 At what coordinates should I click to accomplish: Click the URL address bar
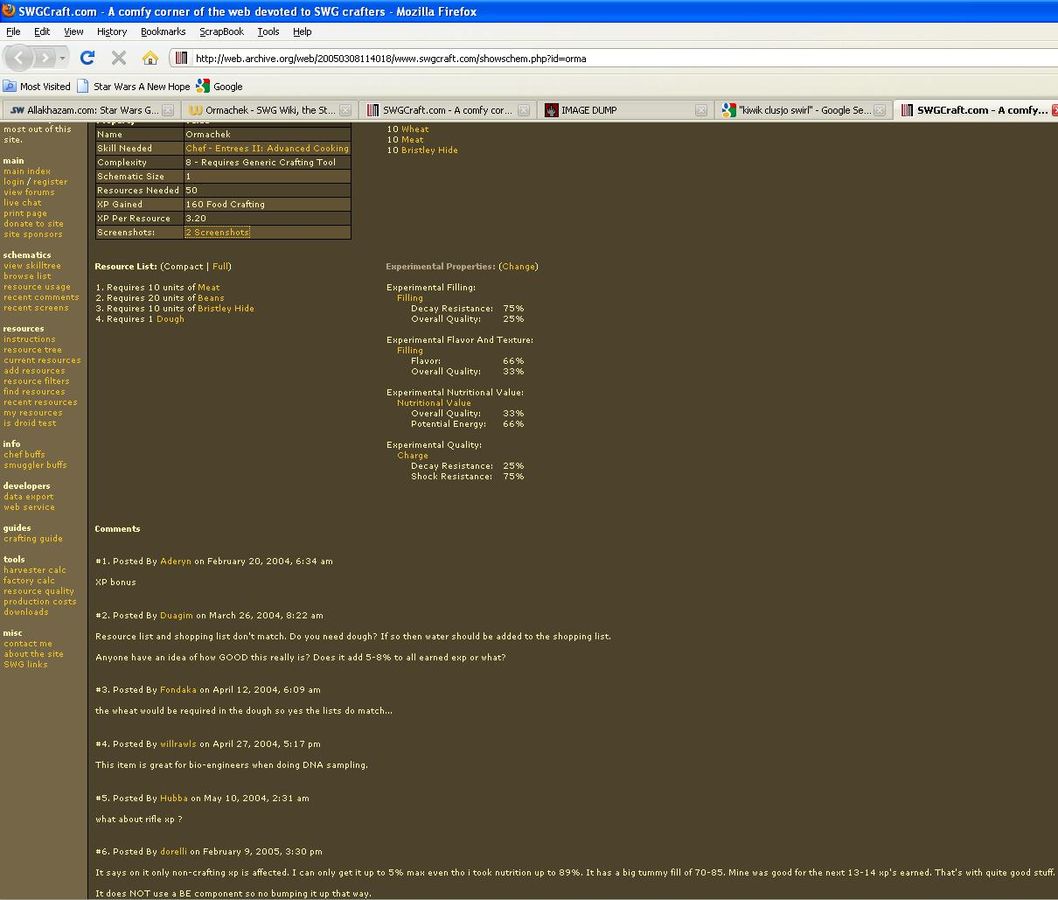pos(600,58)
